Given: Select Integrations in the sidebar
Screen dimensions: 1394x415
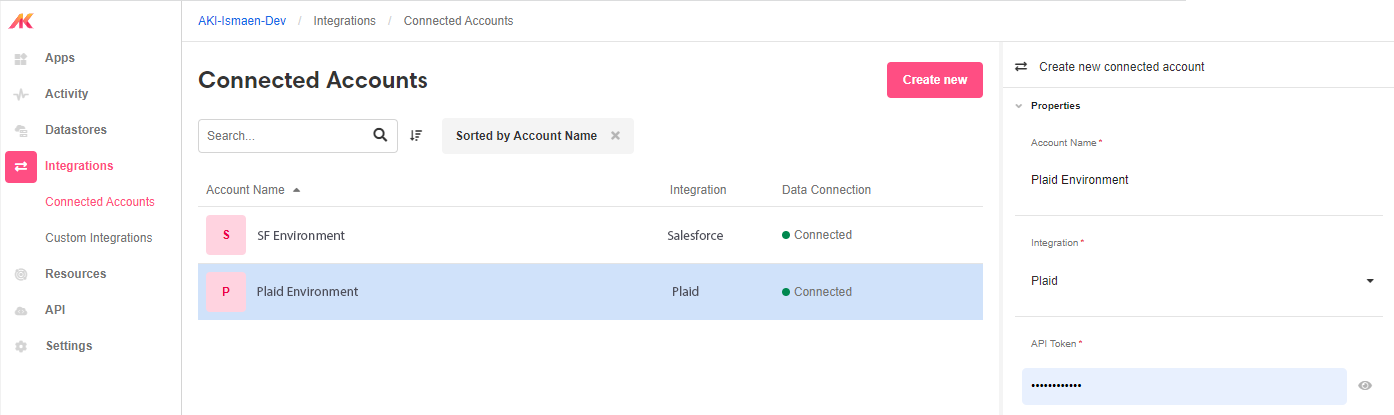Looking at the screenshot, I should (79, 166).
